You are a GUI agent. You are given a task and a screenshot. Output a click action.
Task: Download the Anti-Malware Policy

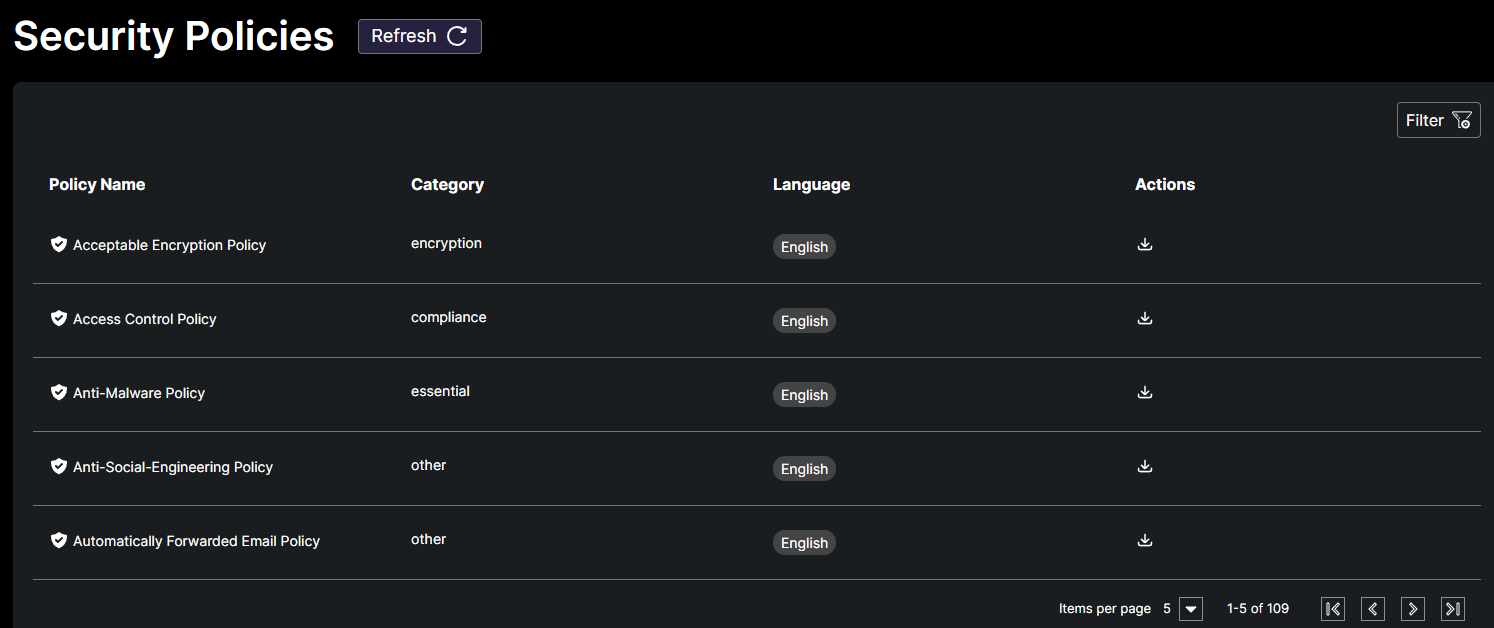pyautogui.click(x=1145, y=392)
